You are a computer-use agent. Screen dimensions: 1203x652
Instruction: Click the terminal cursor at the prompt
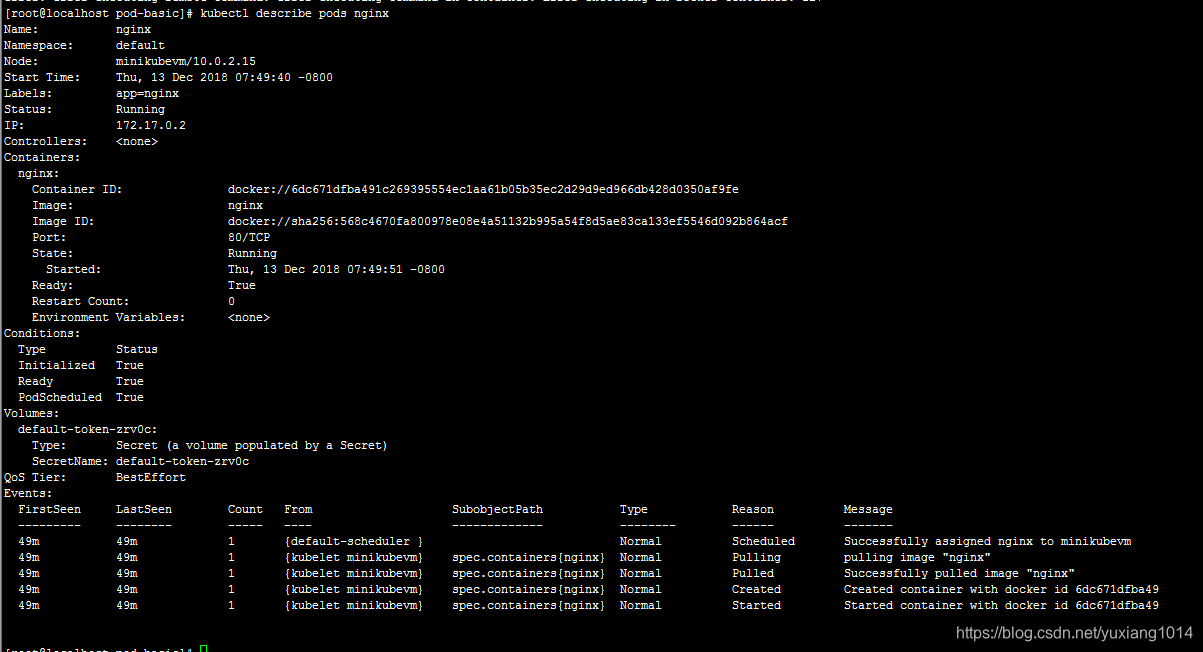pos(203,649)
